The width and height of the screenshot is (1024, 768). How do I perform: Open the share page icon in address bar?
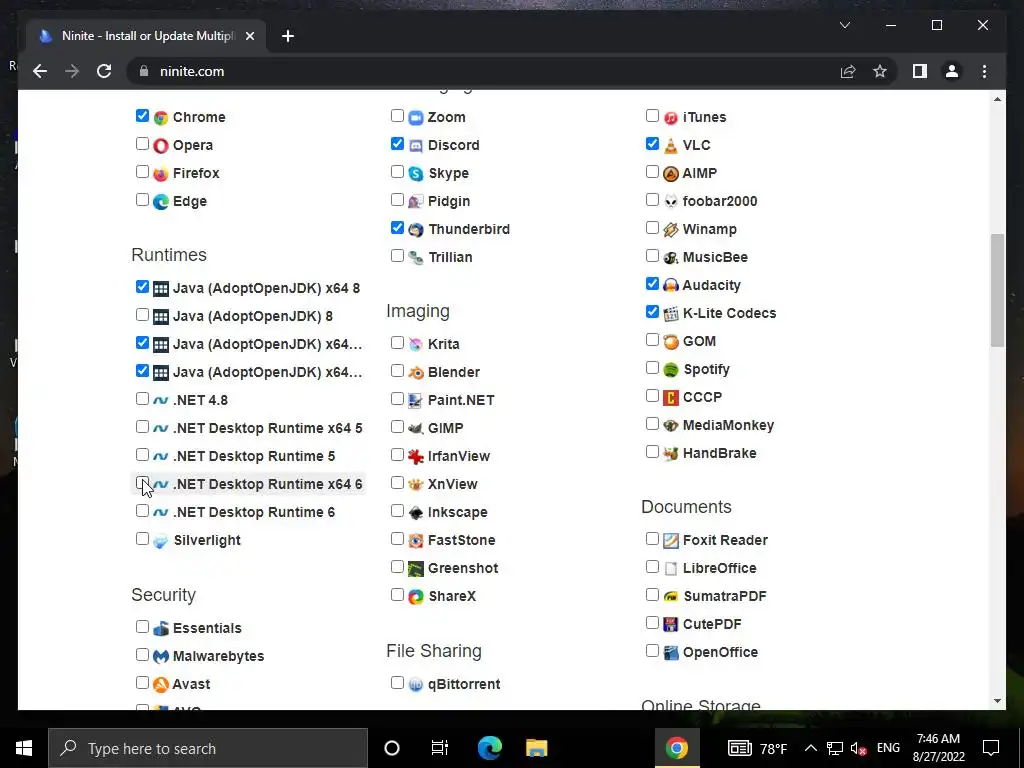pos(848,71)
